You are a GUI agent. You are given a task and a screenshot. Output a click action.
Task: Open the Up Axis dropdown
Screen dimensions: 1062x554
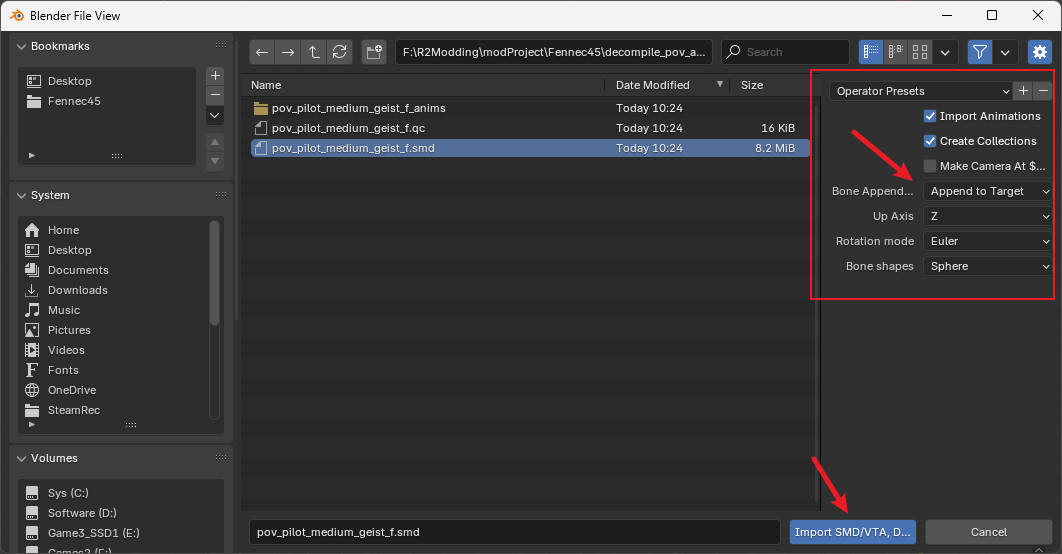(988, 216)
